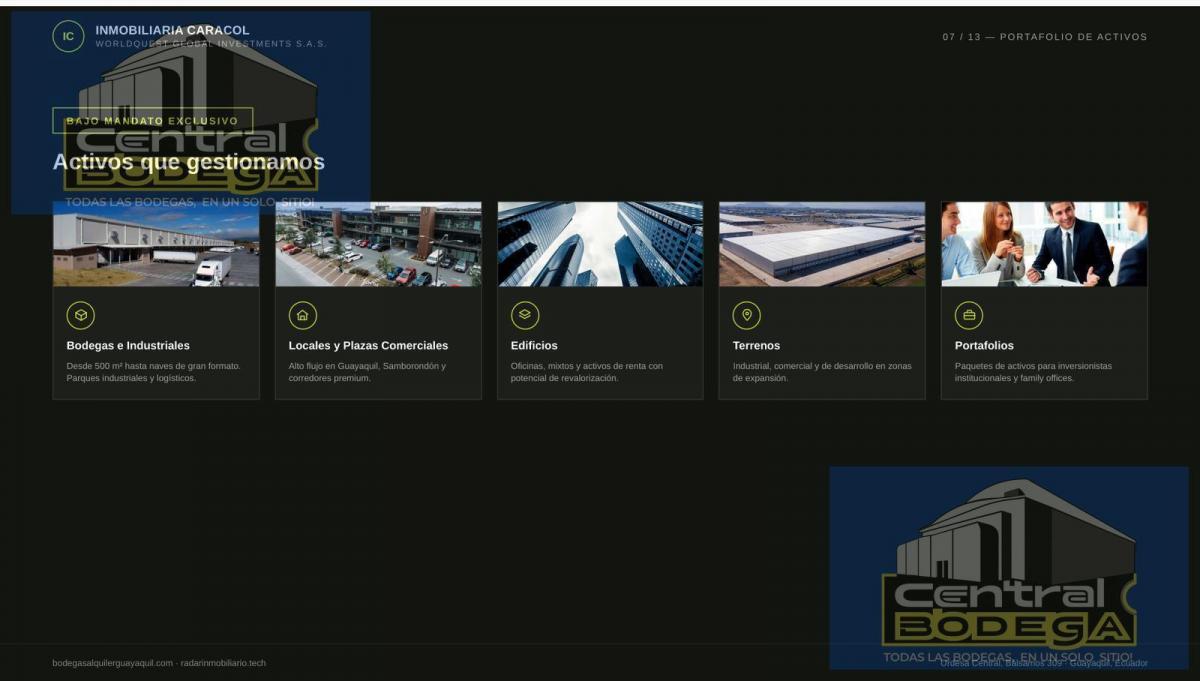
Task: Open the commercial plaza parking photo
Action: [x=378, y=244]
